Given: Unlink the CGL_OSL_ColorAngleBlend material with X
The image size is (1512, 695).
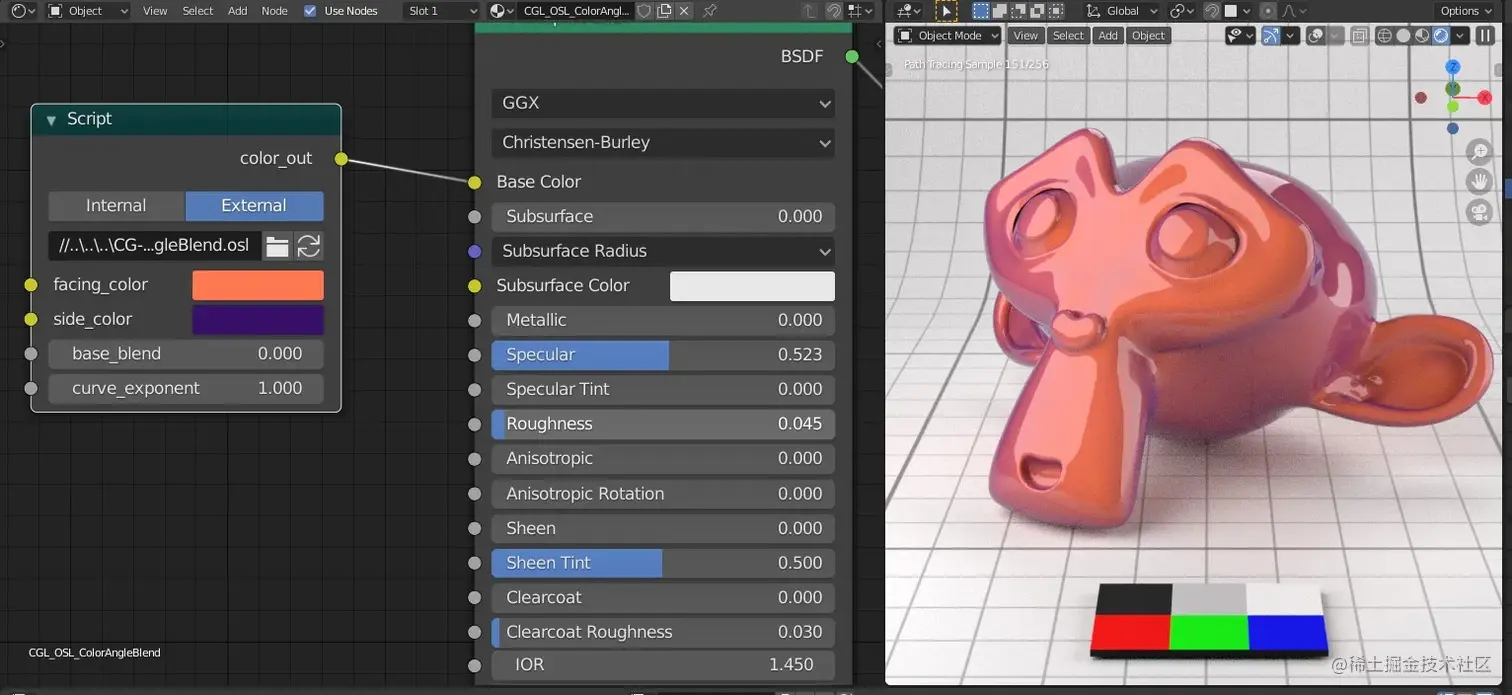Looking at the screenshot, I should (684, 11).
